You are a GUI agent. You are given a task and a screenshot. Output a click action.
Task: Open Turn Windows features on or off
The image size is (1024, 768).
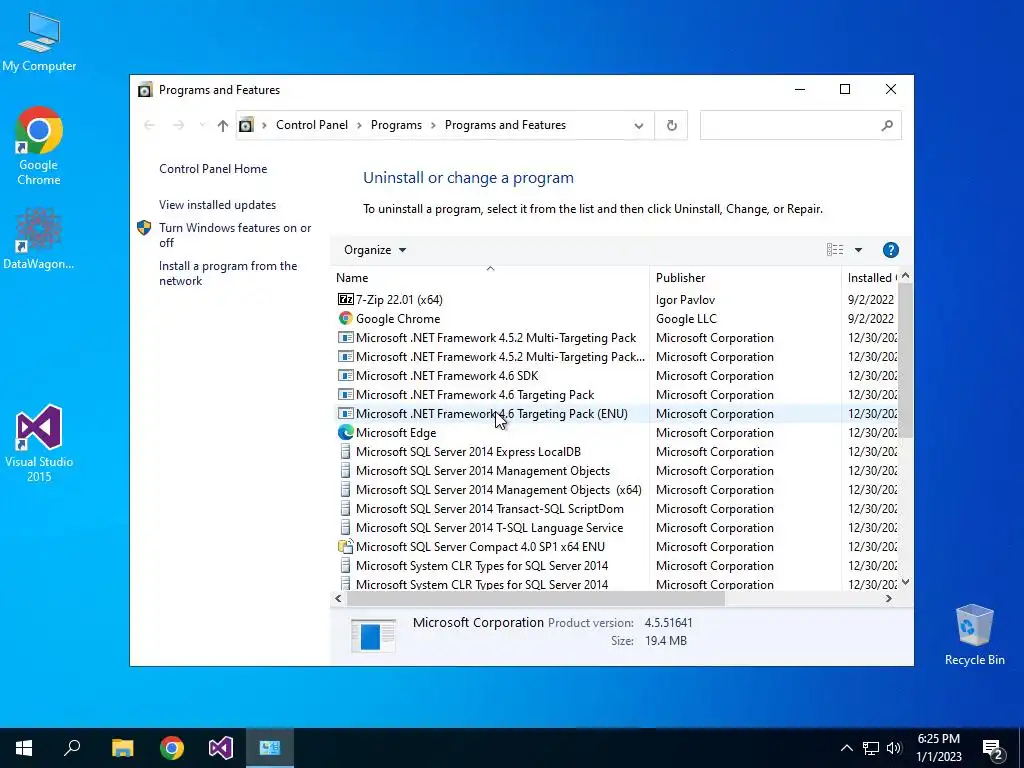[x=235, y=235]
